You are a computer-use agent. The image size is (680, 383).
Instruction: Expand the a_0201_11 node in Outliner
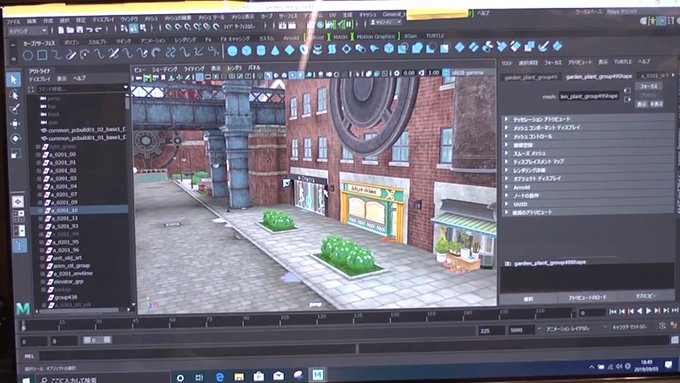click(x=41, y=219)
